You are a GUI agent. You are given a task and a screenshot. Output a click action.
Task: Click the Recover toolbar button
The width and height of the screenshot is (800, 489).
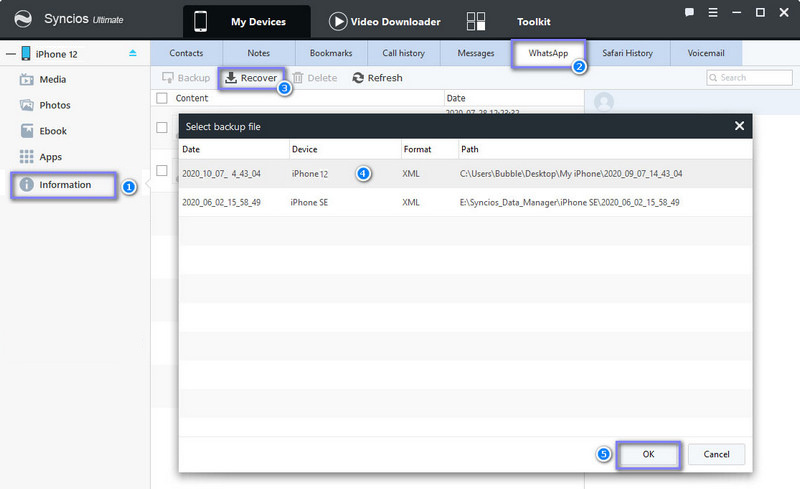click(251, 78)
